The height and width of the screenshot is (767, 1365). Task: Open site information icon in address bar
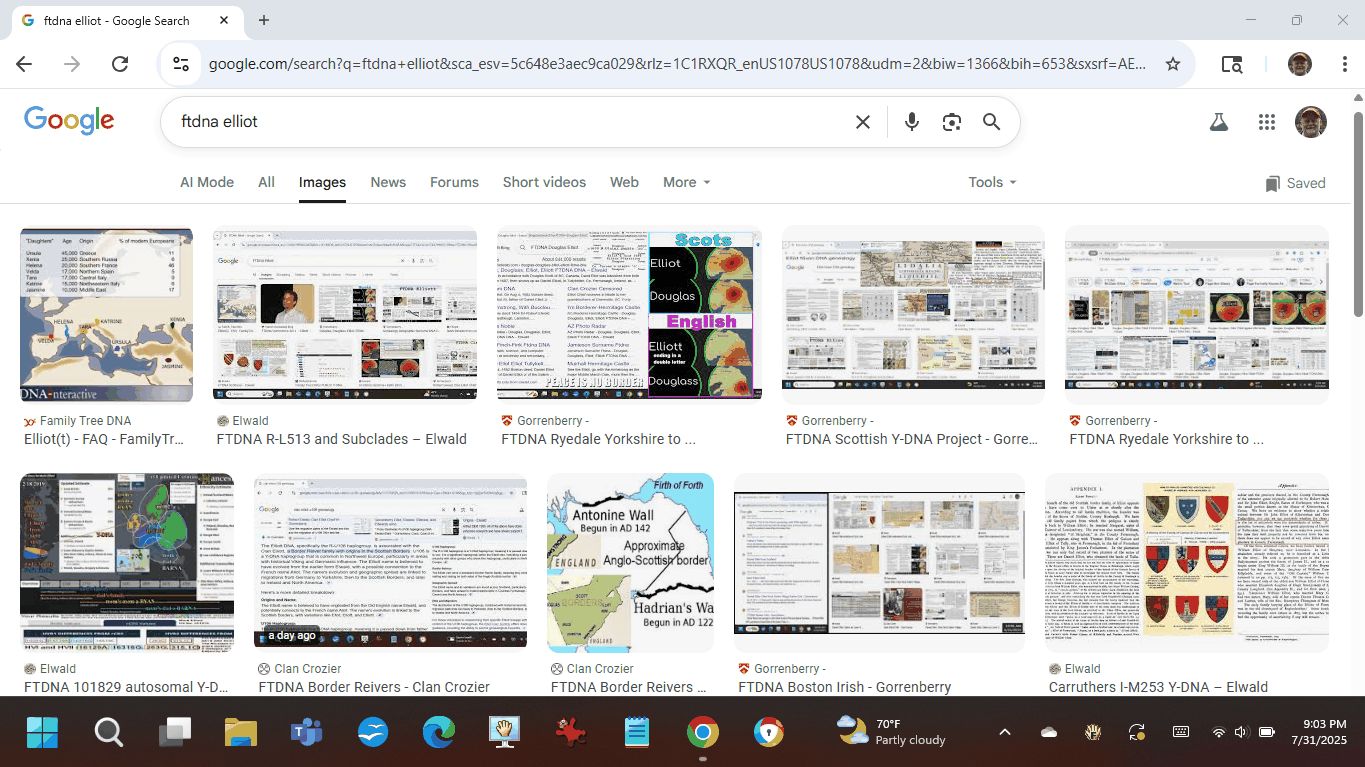coord(181,64)
